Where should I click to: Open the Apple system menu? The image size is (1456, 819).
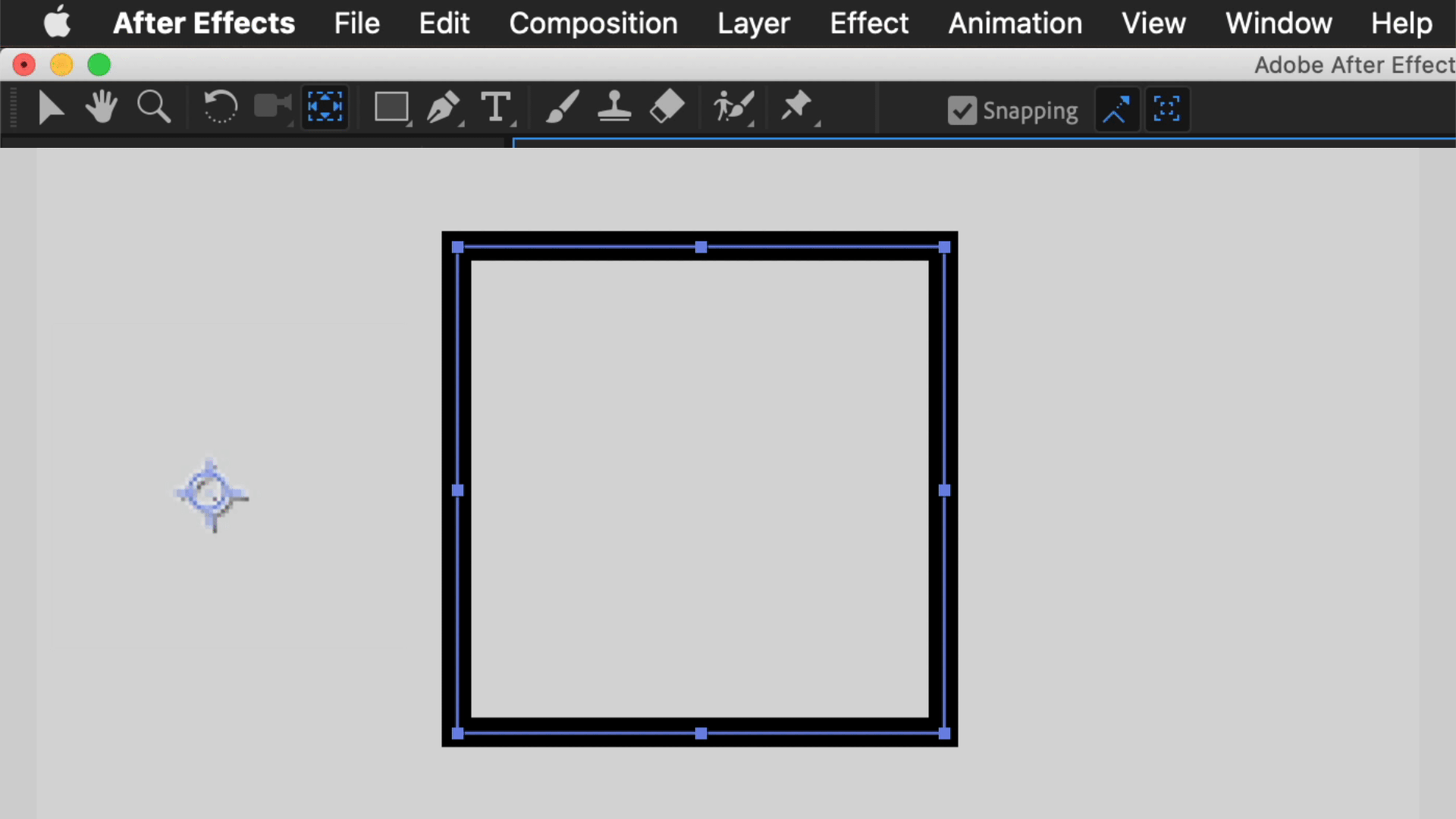coord(57,23)
